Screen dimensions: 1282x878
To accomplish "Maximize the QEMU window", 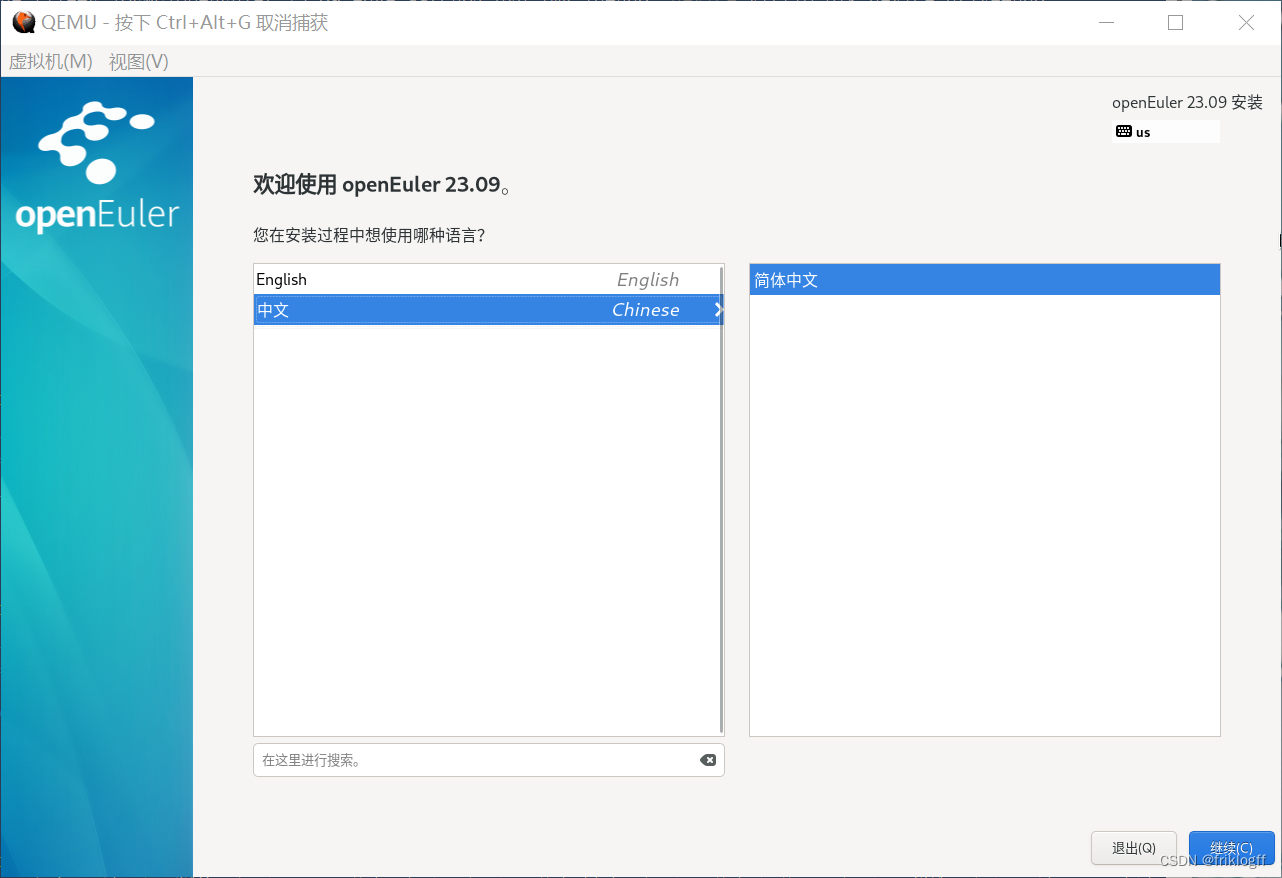I will (1175, 22).
